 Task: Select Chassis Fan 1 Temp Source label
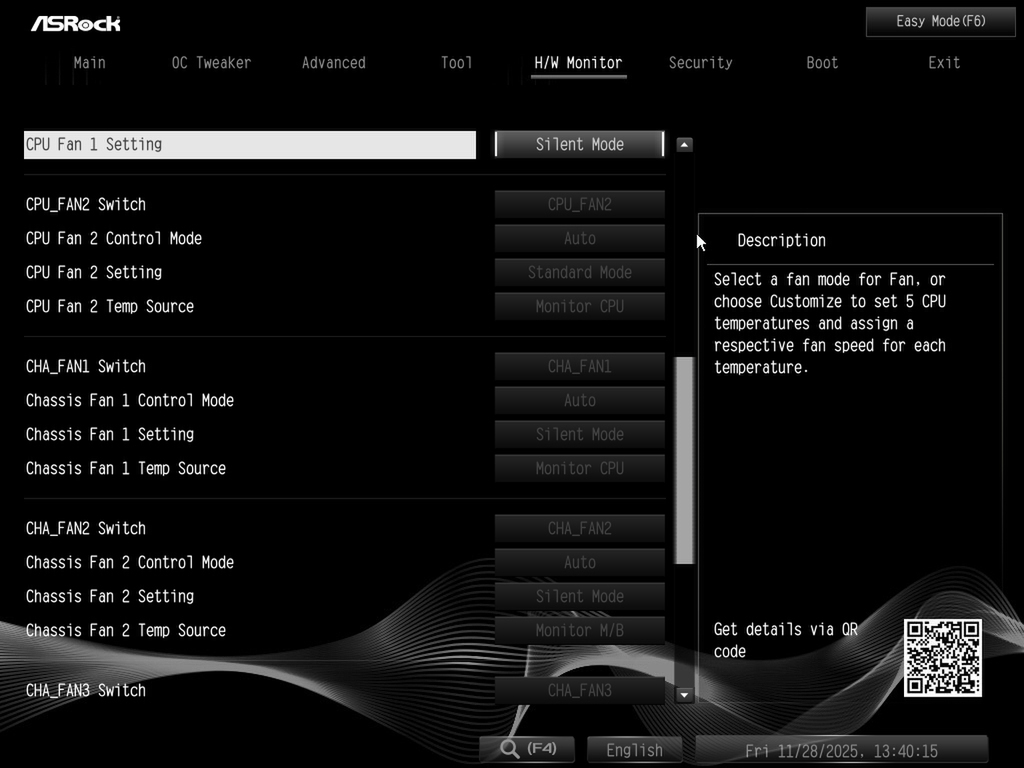click(x=126, y=468)
